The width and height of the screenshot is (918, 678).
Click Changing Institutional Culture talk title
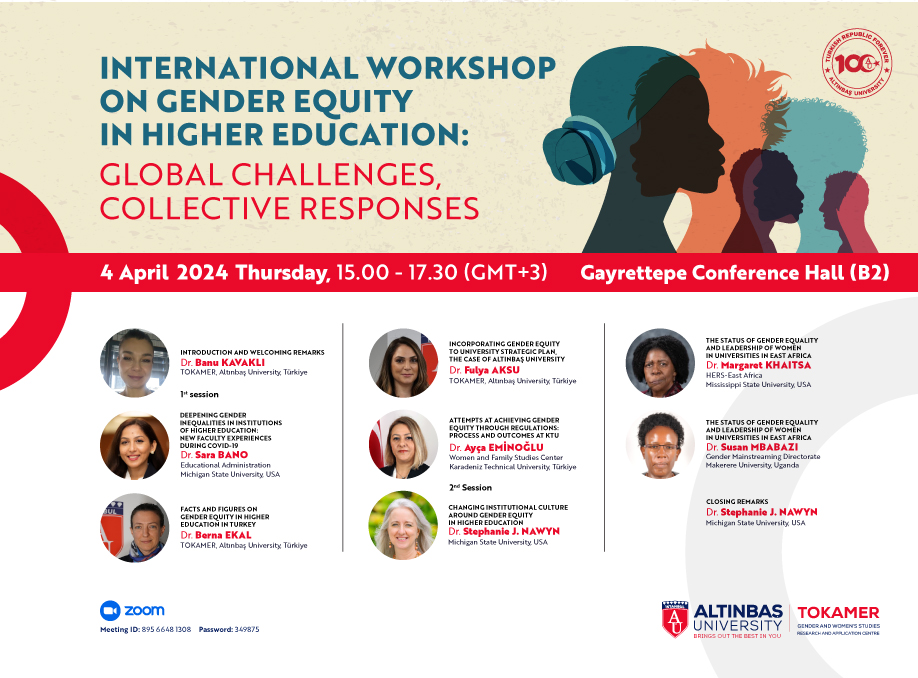point(508,515)
